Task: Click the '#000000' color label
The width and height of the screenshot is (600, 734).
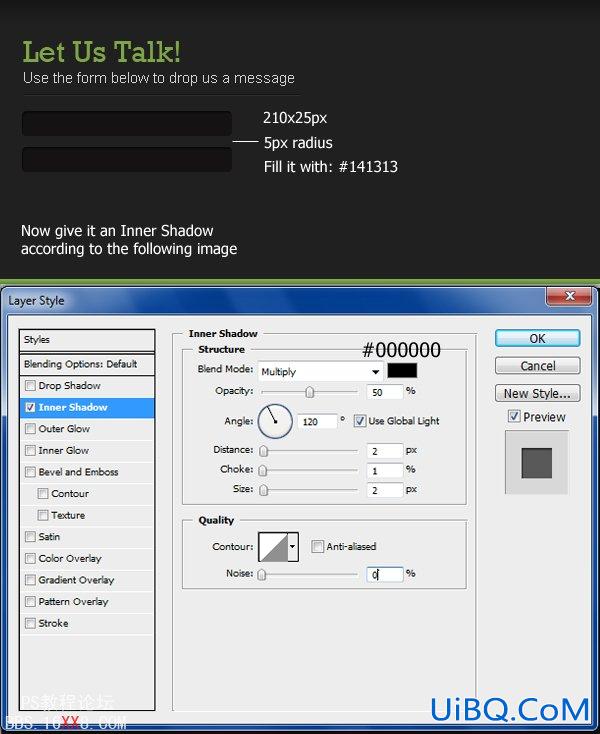Action: (402, 350)
